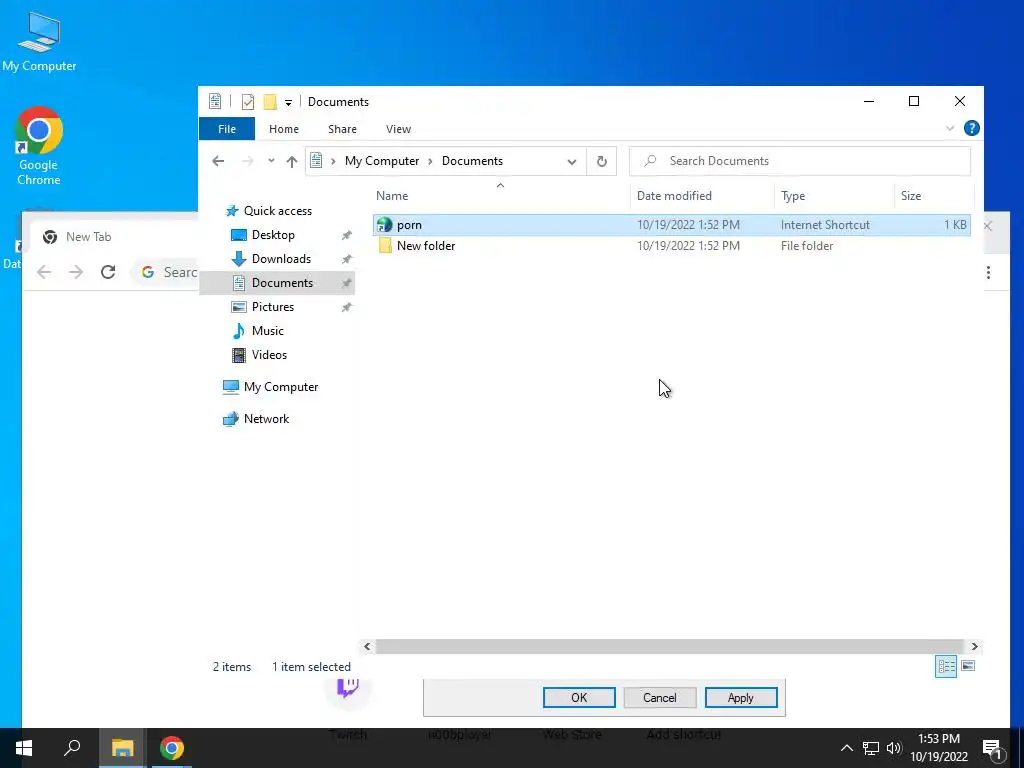Screen dimensions: 1024x768
Task: Select Quick access in navigation pane
Action: coord(278,211)
